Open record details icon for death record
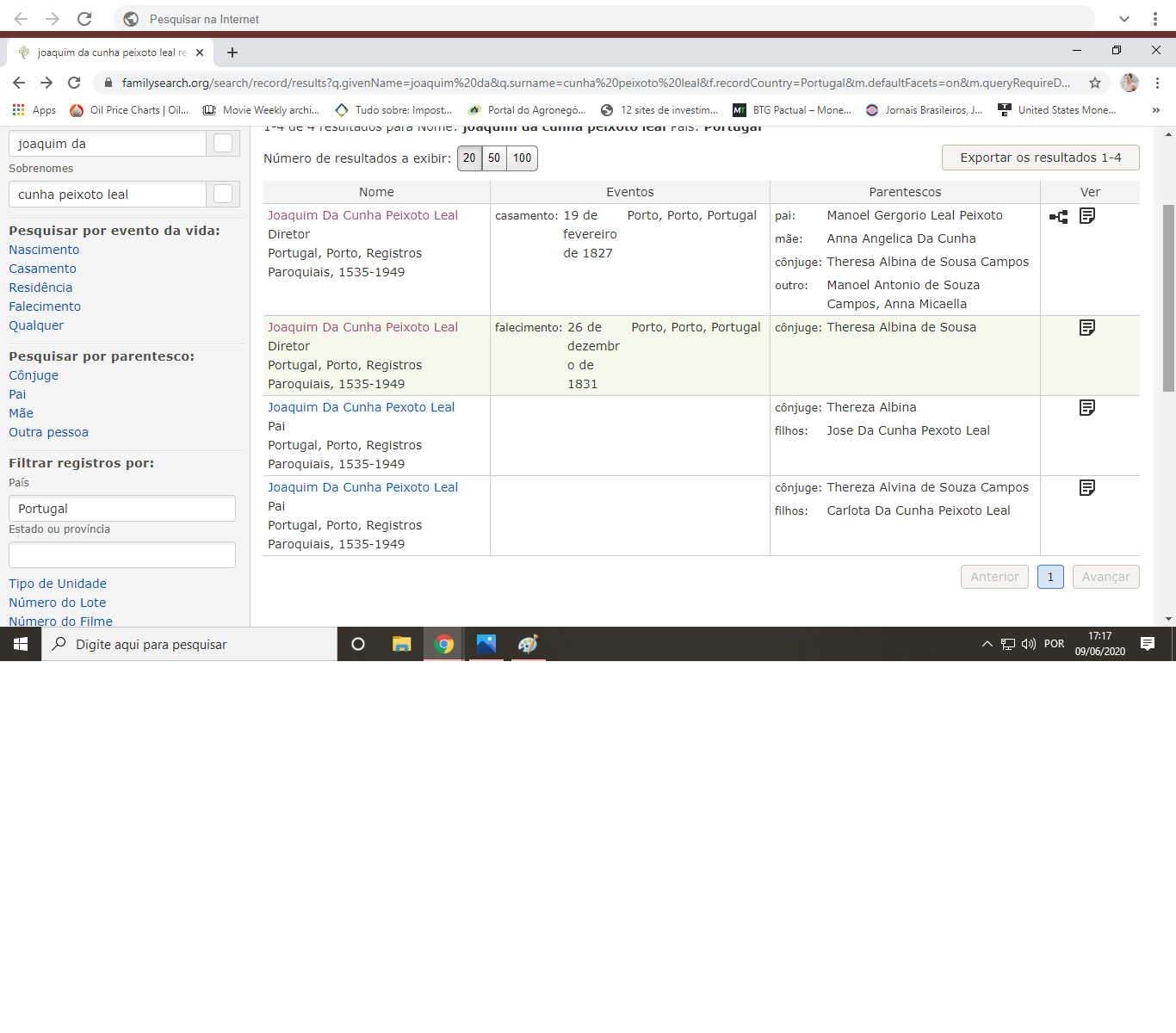The height and width of the screenshot is (1033, 1176). [x=1087, y=328]
